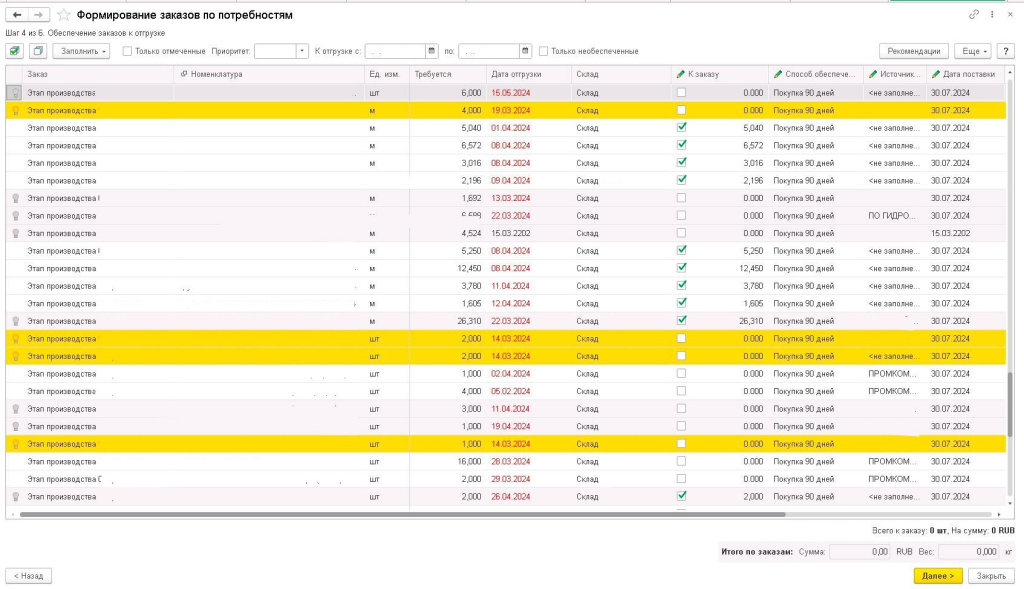Viewport: 1024px width, 589px height.
Task: Open 'Рекомендации' button
Action: point(914,51)
